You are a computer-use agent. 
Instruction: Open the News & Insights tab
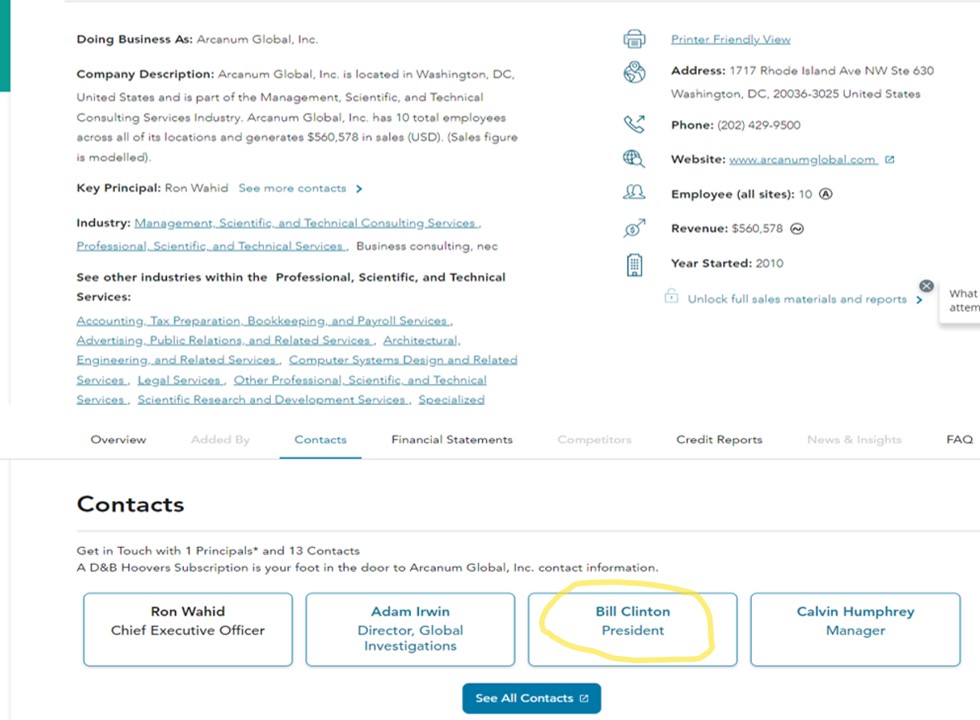click(x=854, y=439)
